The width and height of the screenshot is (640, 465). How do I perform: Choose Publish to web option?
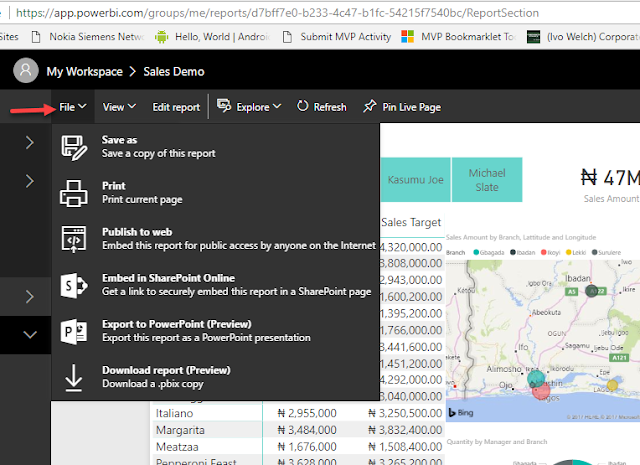tap(216, 239)
